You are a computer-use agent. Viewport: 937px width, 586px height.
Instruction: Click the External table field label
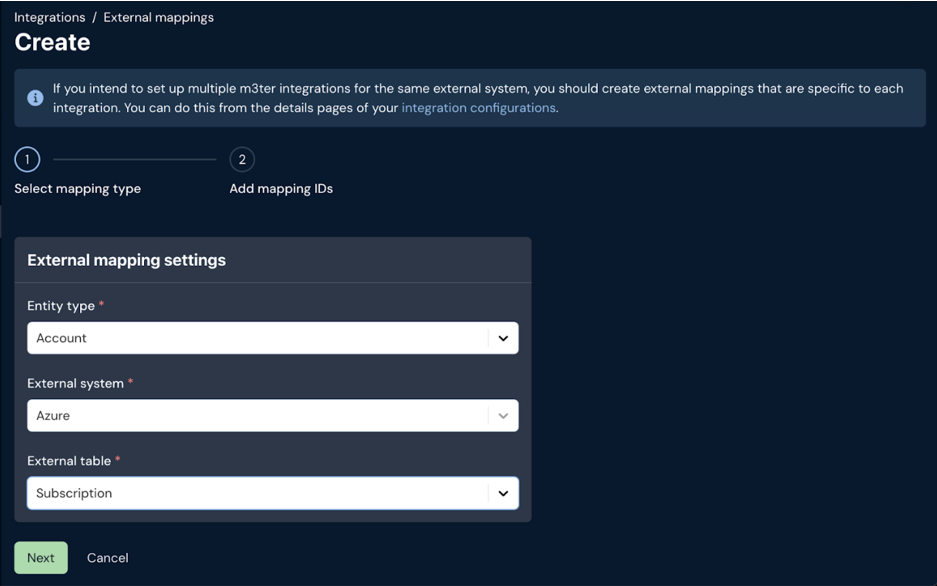69,461
